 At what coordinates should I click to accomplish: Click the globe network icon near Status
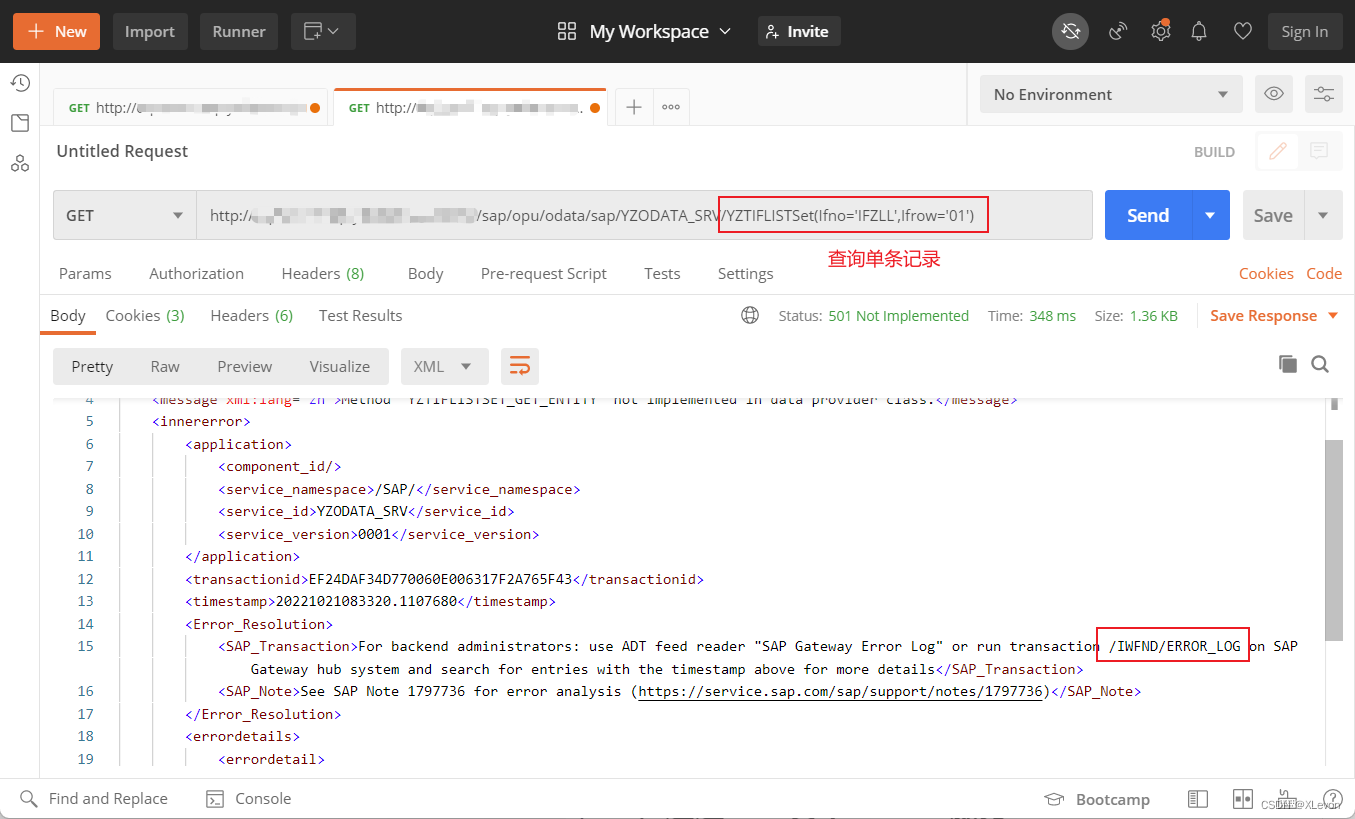[x=750, y=316]
